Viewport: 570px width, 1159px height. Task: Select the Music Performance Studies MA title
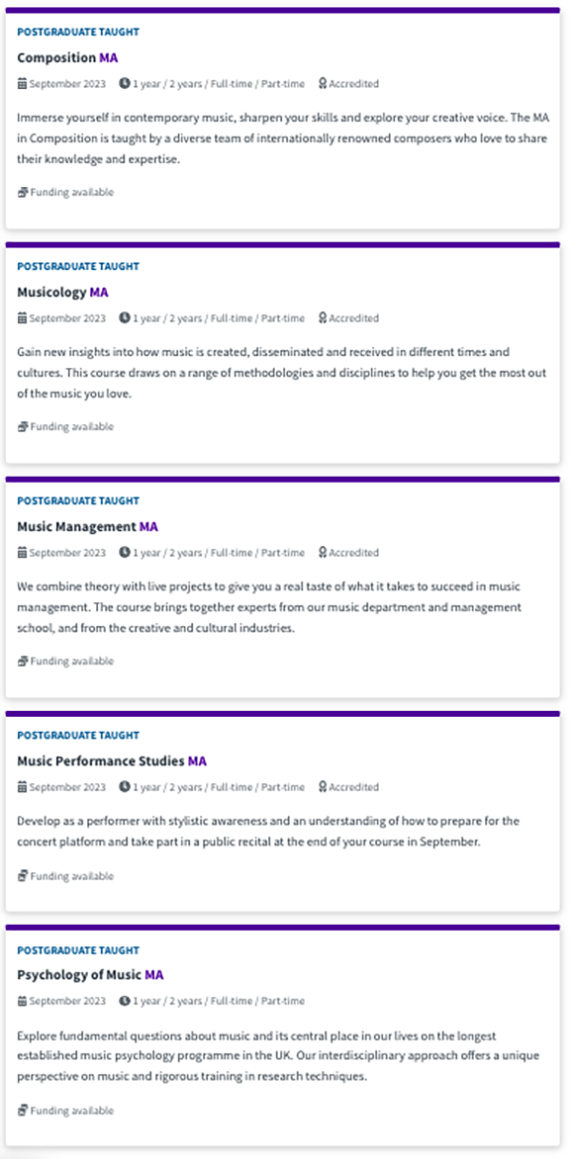coord(112,761)
